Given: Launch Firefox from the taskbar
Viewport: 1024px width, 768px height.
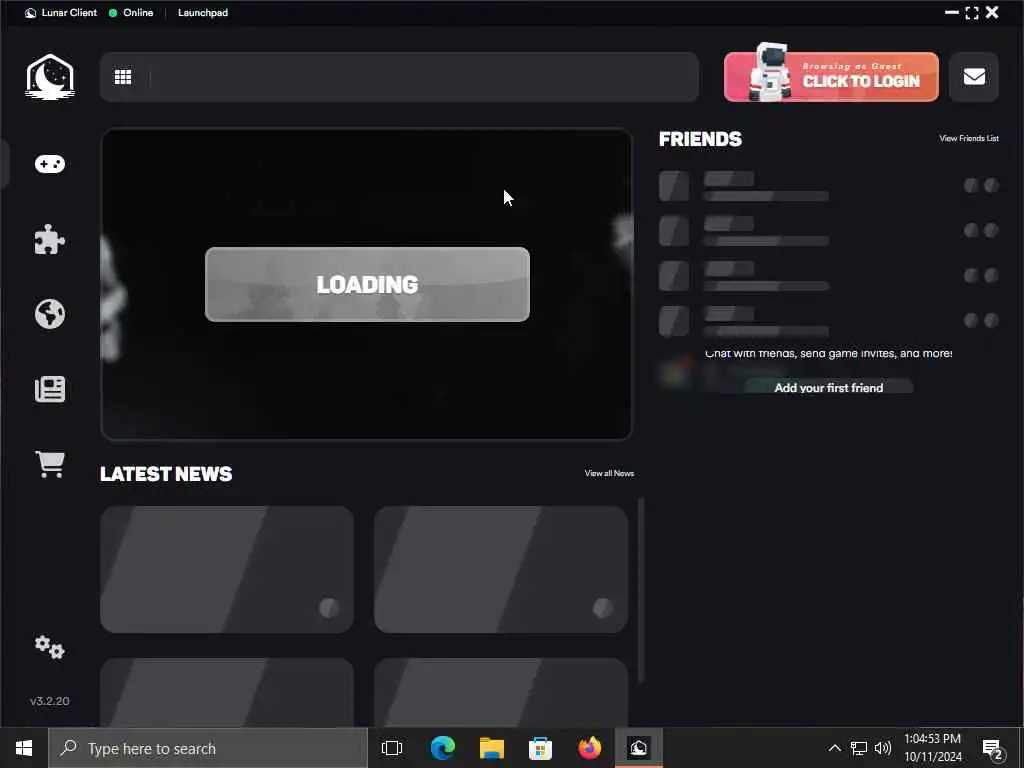Looking at the screenshot, I should 590,748.
